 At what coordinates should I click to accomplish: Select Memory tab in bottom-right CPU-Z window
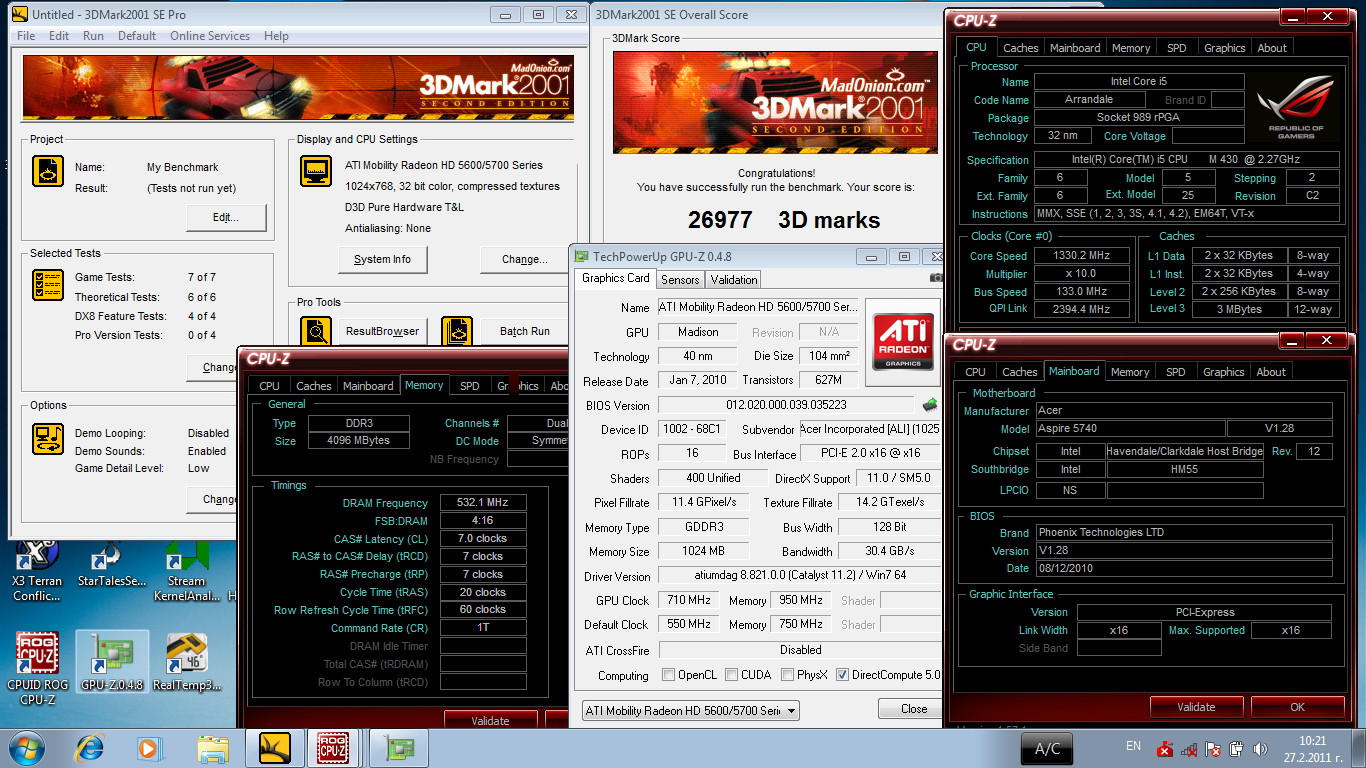(x=1130, y=372)
